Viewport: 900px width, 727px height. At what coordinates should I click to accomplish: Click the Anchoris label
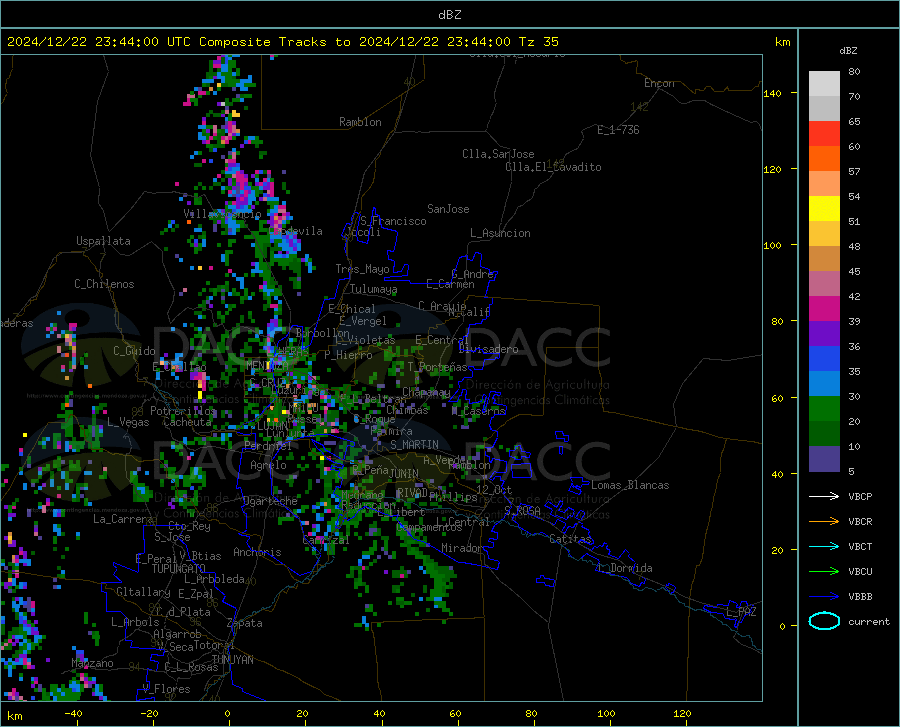point(257,553)
